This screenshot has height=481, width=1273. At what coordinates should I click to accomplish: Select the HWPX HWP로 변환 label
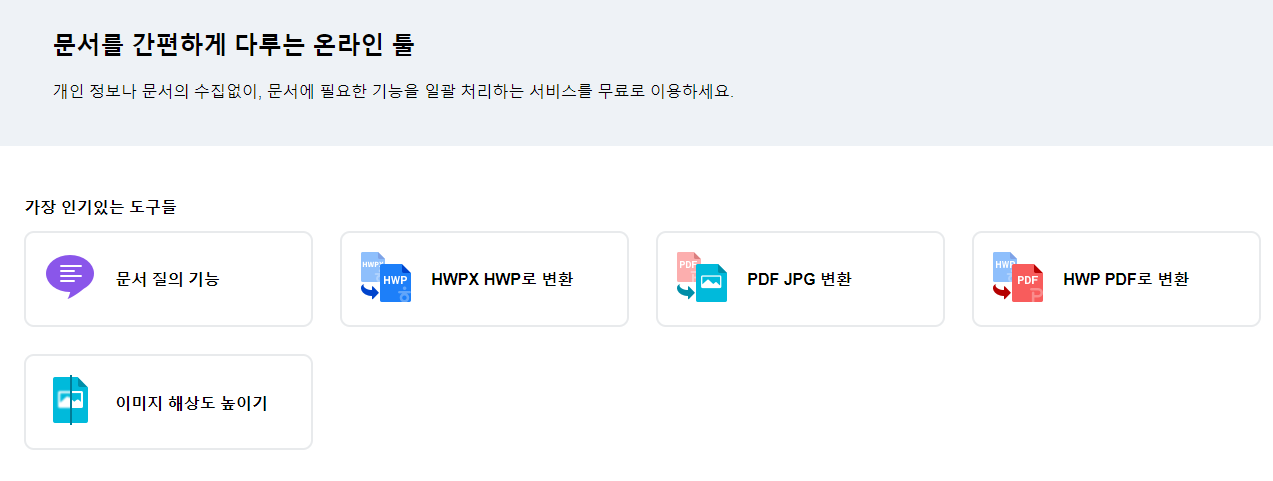[502, 279]
